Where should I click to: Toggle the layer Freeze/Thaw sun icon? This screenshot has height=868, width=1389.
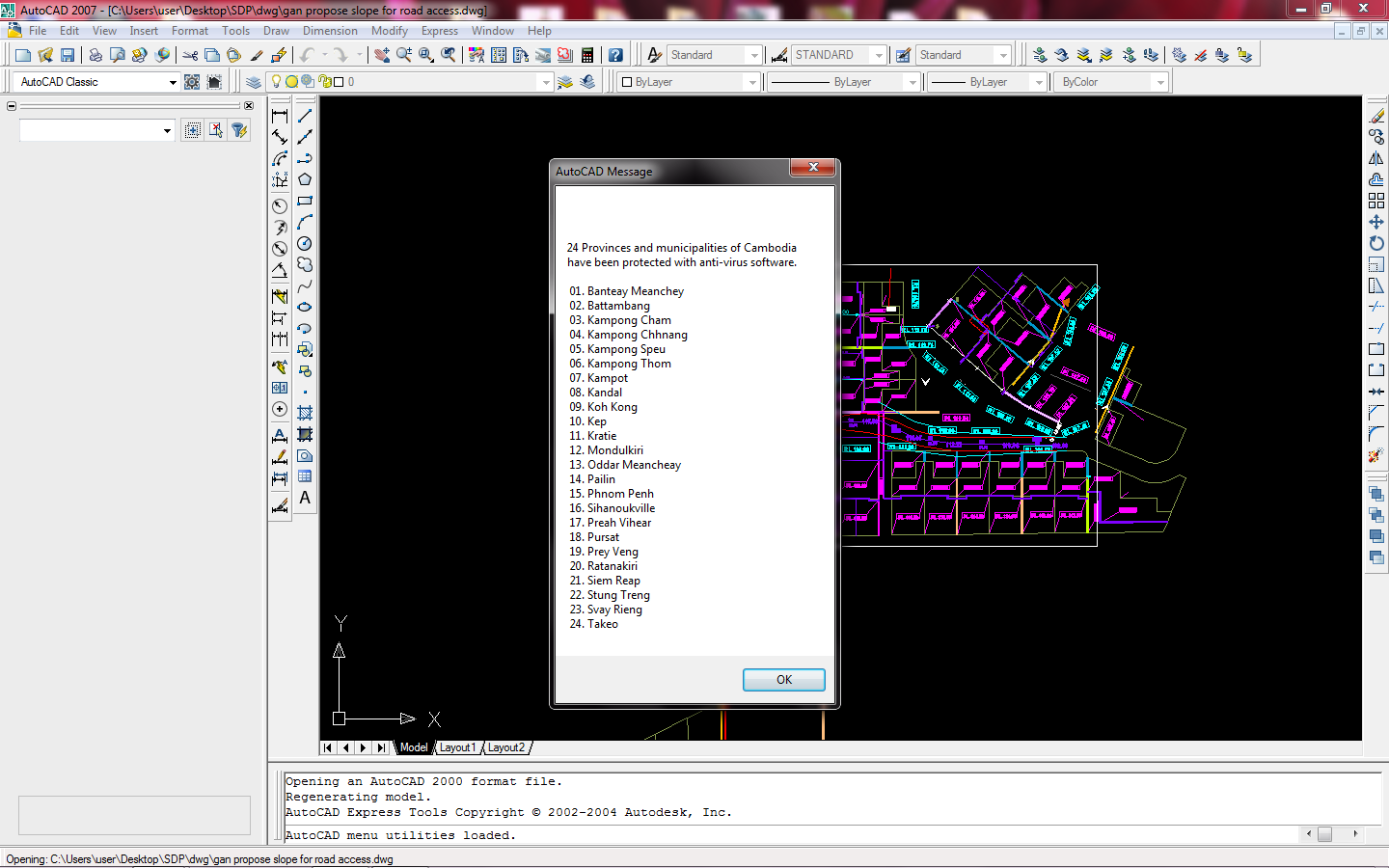pyautogui.click(x=291, y=82)
